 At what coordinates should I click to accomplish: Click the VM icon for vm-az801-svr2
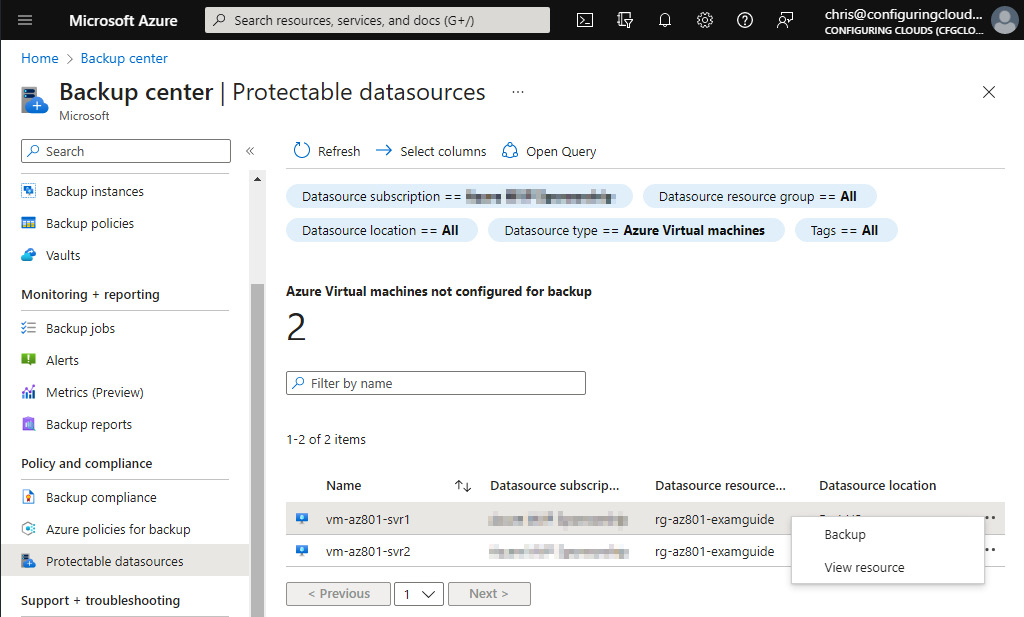click(302, 550)
